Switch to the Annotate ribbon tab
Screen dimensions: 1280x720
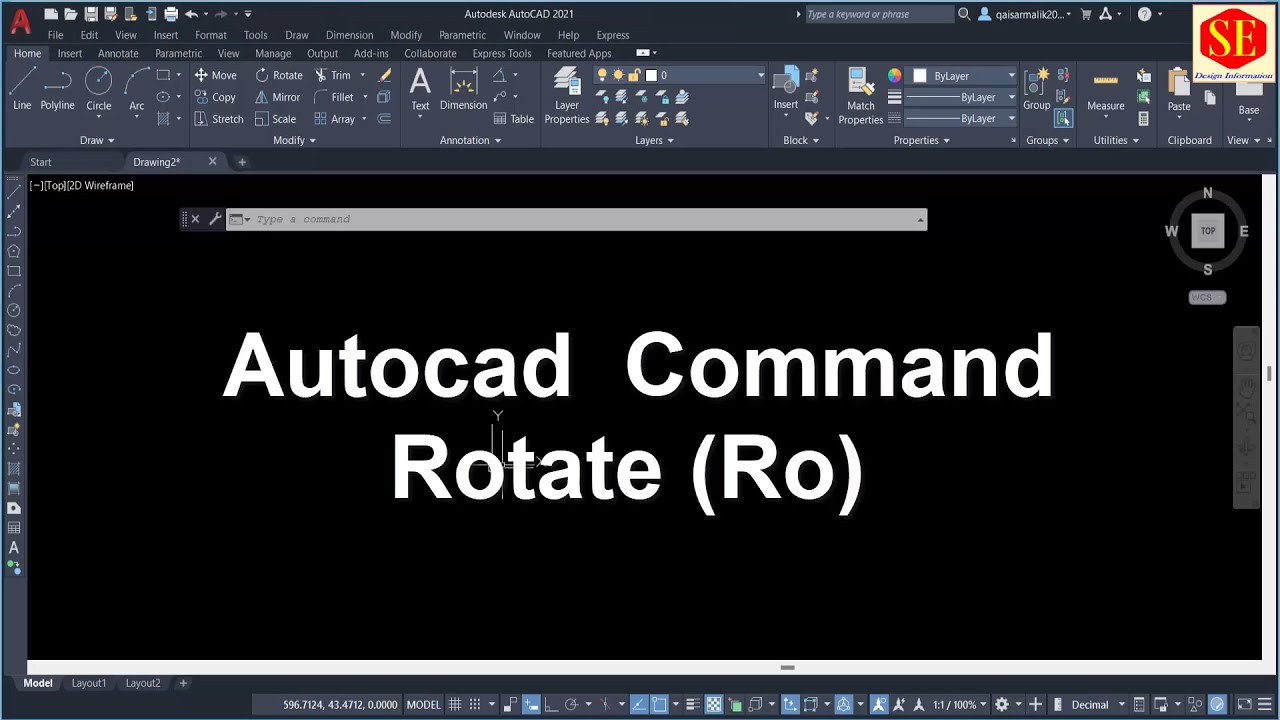[x=118, y=53]
